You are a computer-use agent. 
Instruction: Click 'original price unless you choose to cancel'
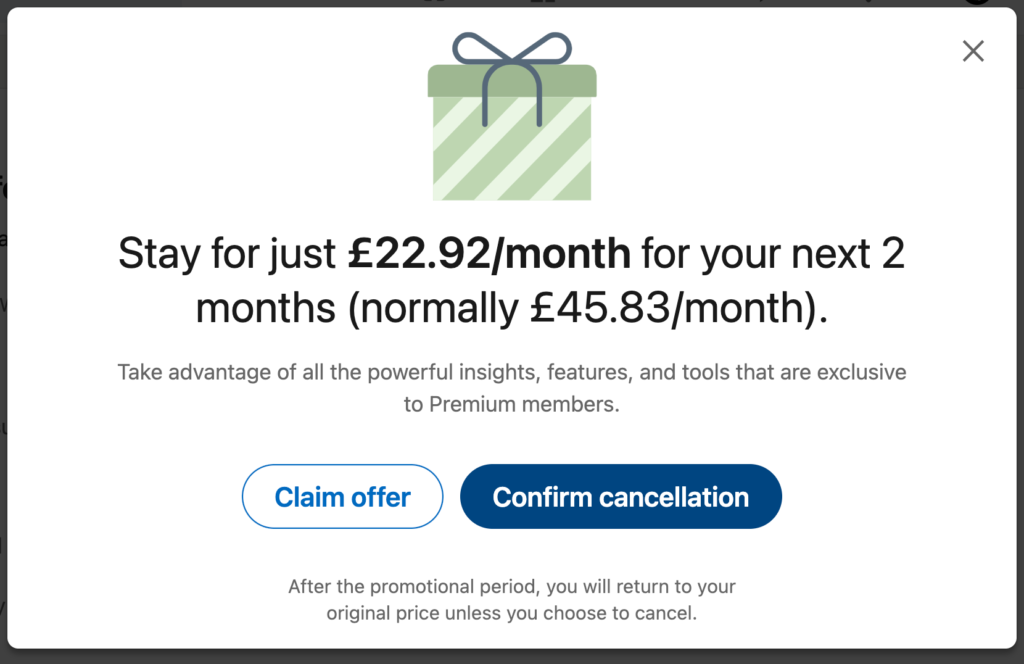tap(512, 613)
